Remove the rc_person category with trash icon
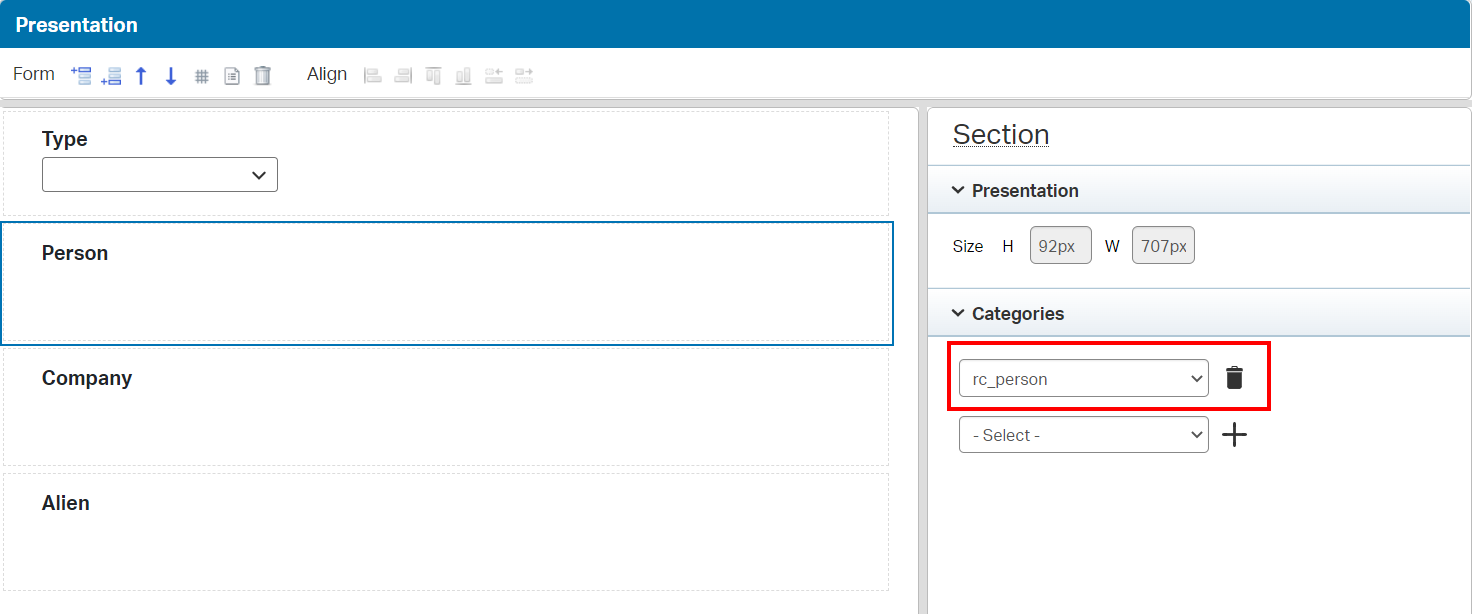The width and height of the screenshot is (1472, 614). (1235, 378)
